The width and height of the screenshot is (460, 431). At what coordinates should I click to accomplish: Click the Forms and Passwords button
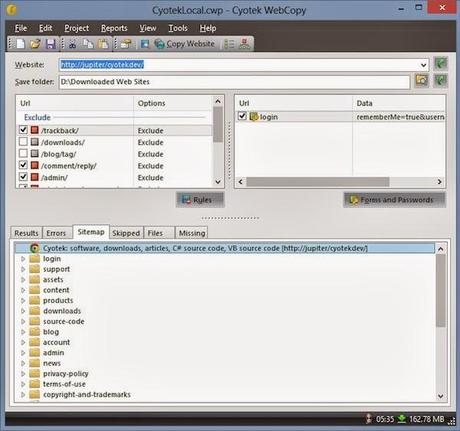394,200
